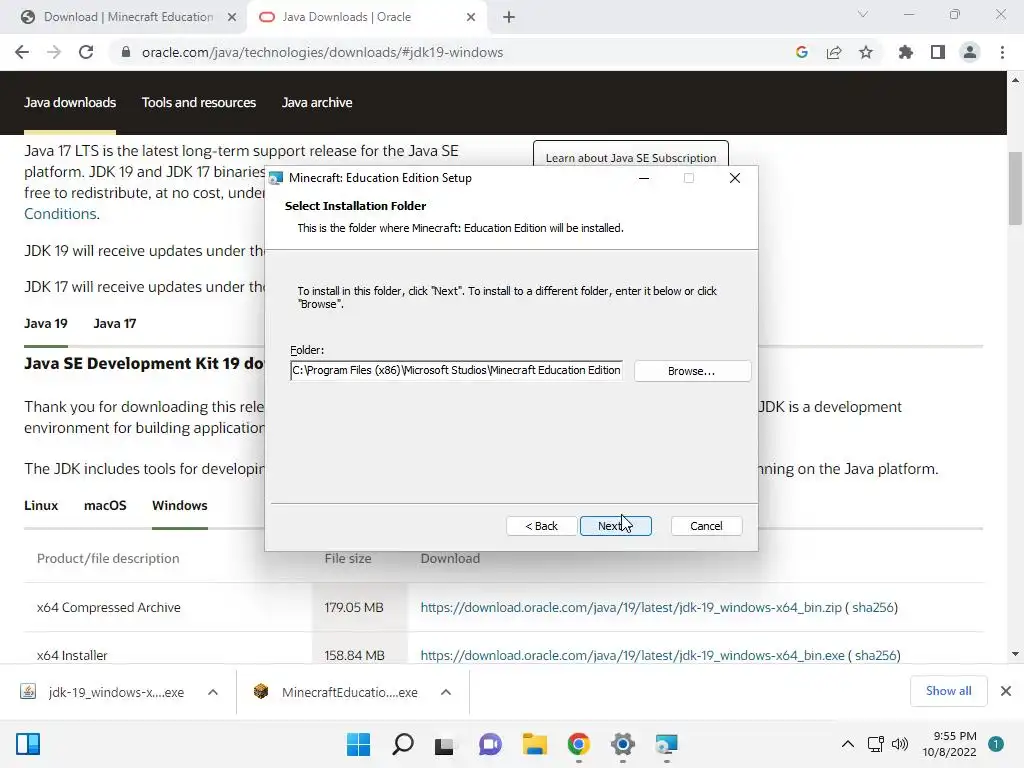
Task: Close the Minecraft Education download tab
Action: click(x=232, y=17)
